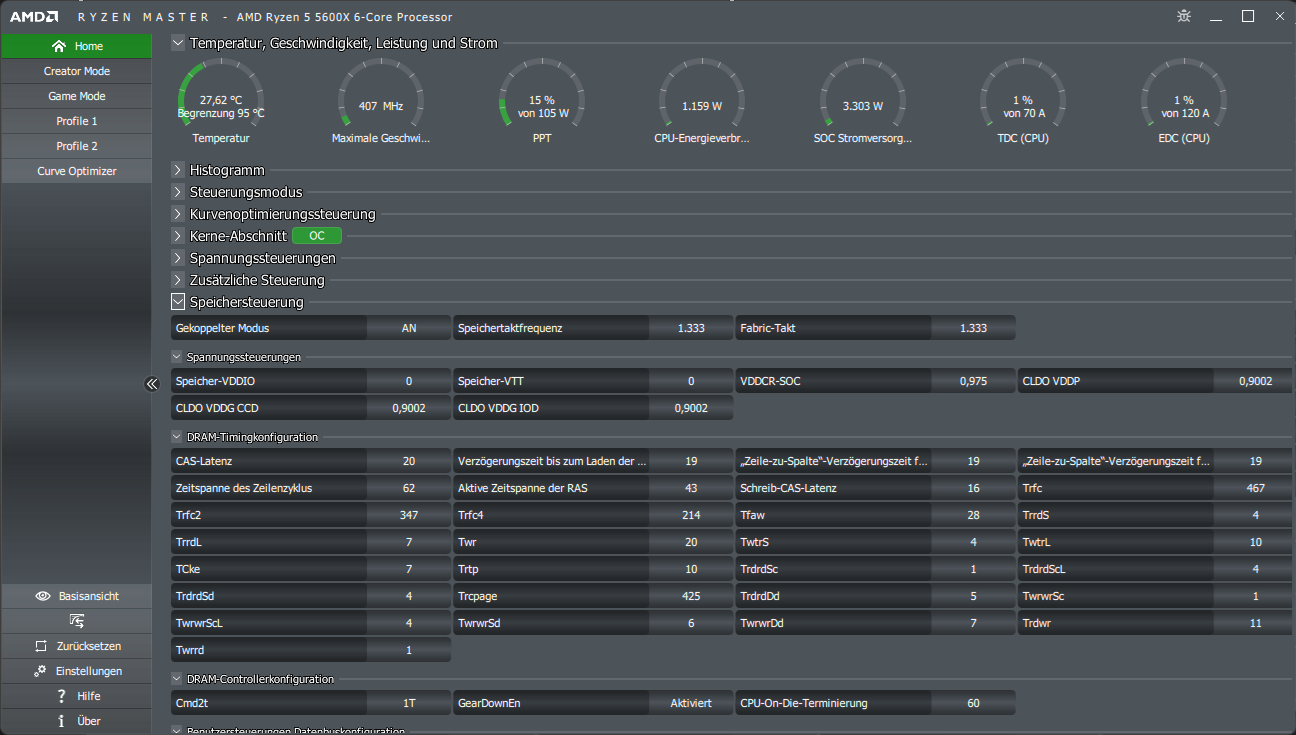This screenshot has height=735, width=1296.
Task: Open Hilfe question mark icon
Action: click(x=61, y=696)
